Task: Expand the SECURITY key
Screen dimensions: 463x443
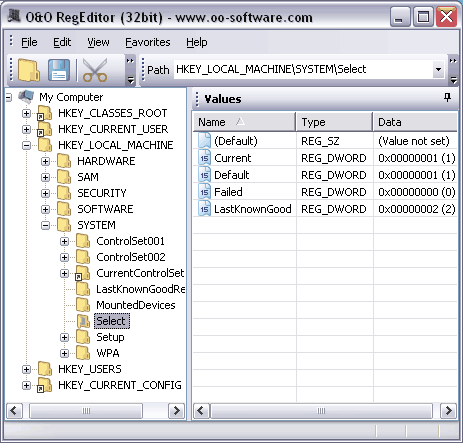Action: pyautogui.click(x=45, y=193)
